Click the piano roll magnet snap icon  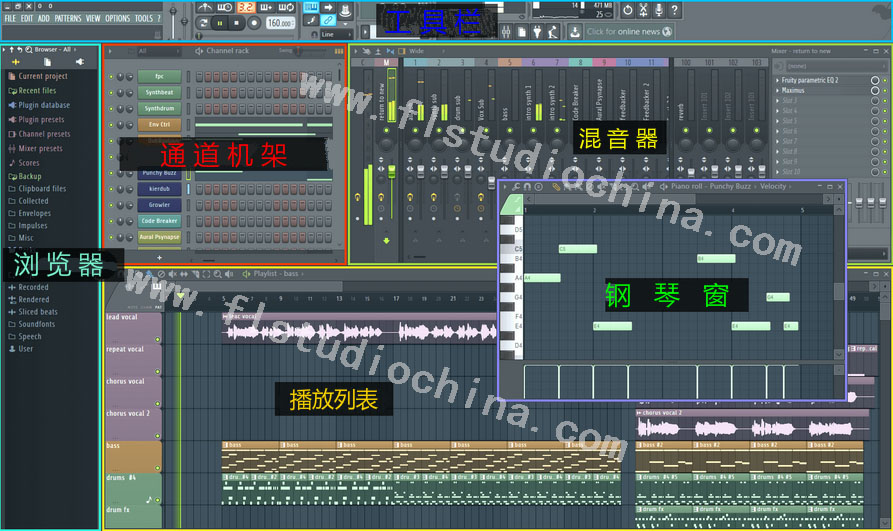tap(527, 187)
